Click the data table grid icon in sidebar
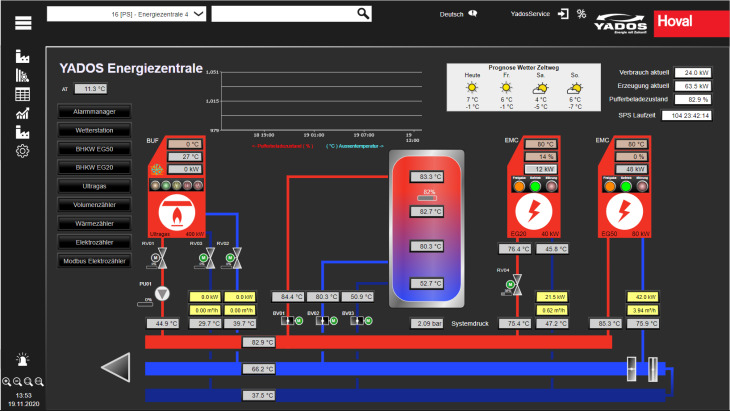Screen dimensions: 730x411 pos(22,94)
